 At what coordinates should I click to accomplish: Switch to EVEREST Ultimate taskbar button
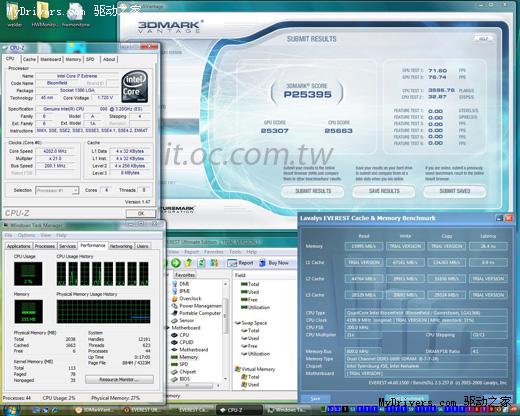click(144, 410)
